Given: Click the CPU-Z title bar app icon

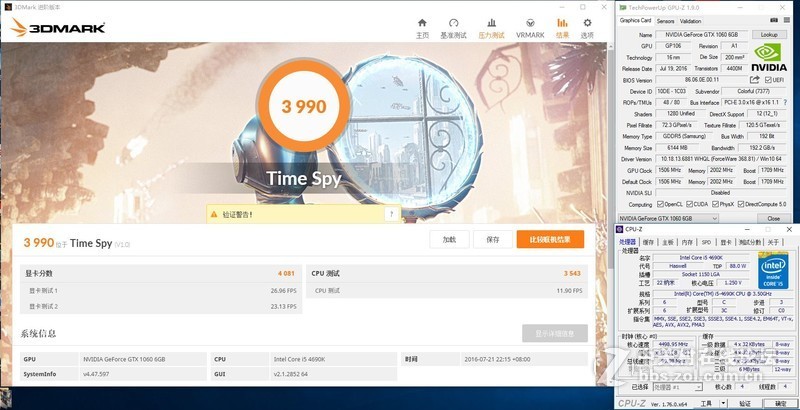Looking at the screenshot, I should pyautogui.click(x=620, y=229).
